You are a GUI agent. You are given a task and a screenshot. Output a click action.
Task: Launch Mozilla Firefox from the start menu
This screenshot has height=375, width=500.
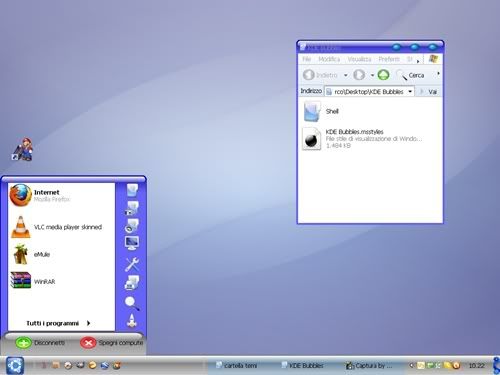(61, 195)
